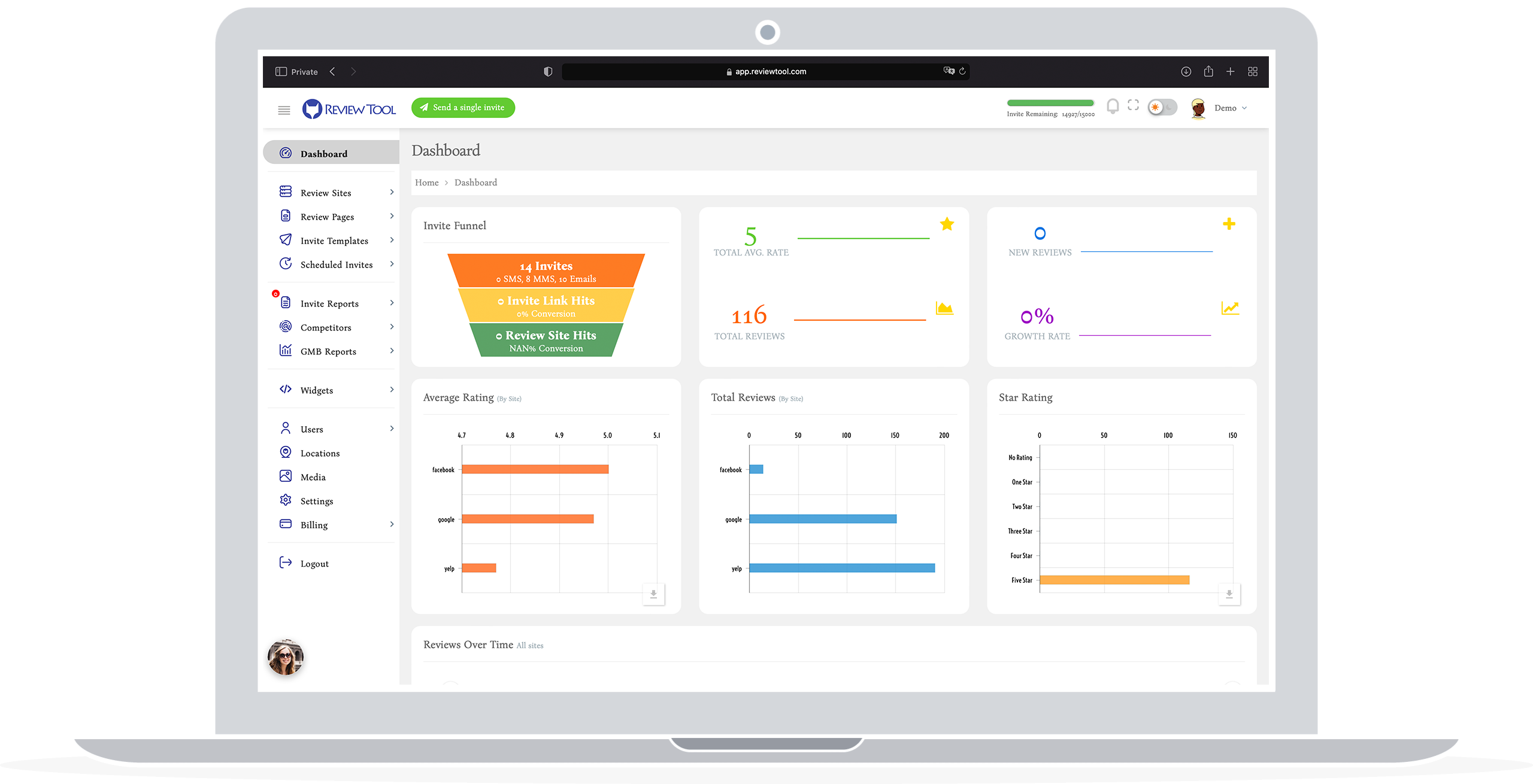Click the Widgets sidebar icon
This screenshot has height=784, width=1533.
pos(285,389)
